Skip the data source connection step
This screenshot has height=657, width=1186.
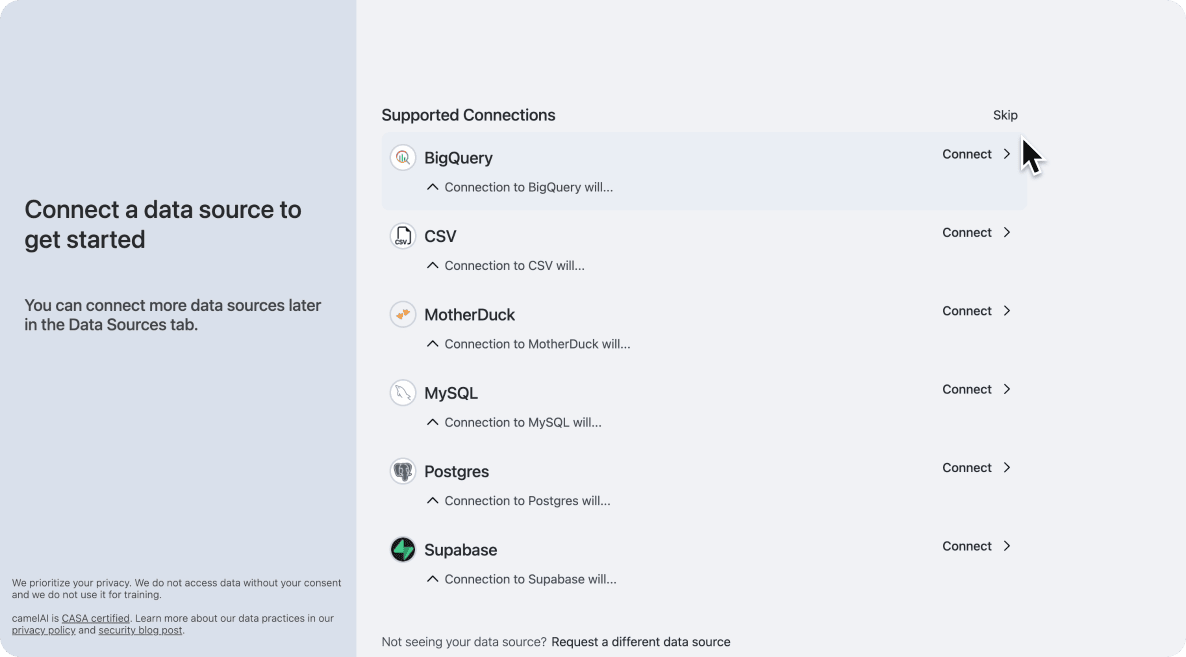1005,115
